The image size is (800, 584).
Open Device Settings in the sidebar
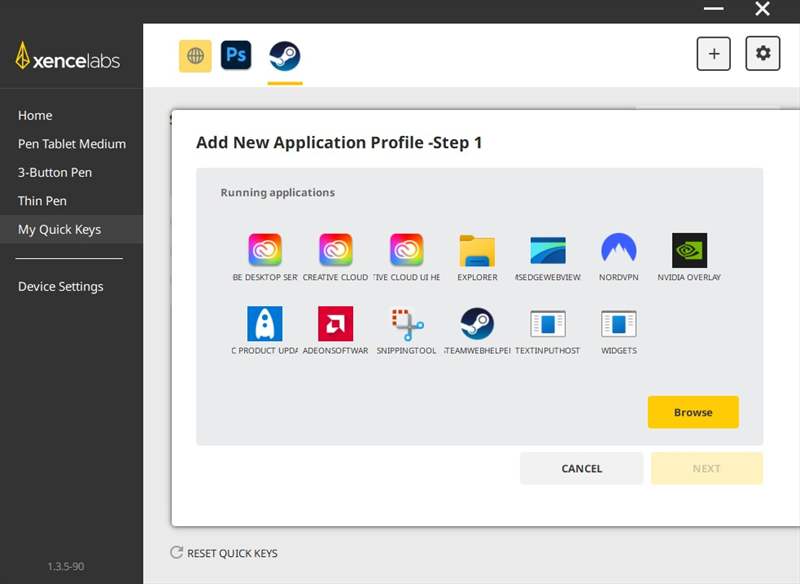click(x=61, y=287)
